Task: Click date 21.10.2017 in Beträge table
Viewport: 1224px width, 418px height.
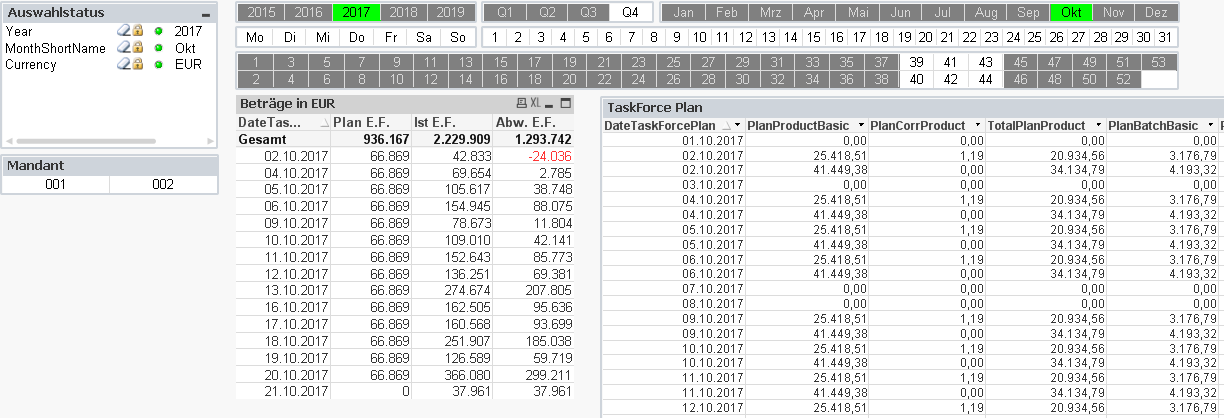Action: [x=296, y=392]
